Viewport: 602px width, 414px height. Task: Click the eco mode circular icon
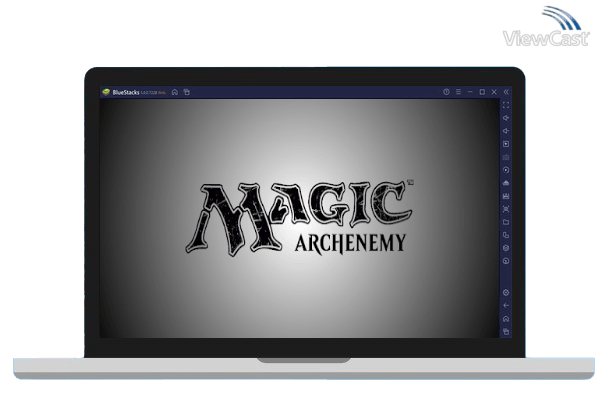[x=506, y=261]
